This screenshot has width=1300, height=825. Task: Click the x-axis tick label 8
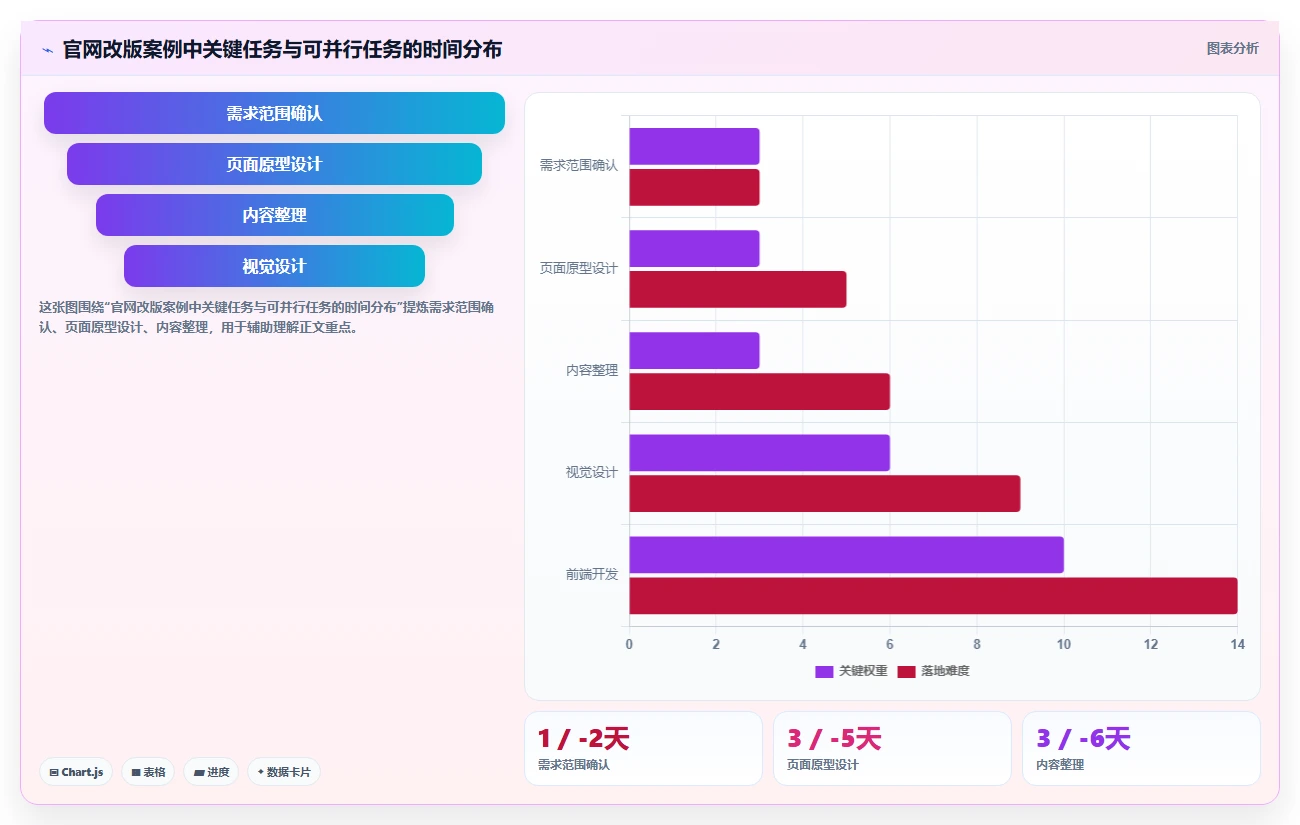point(977,645)
